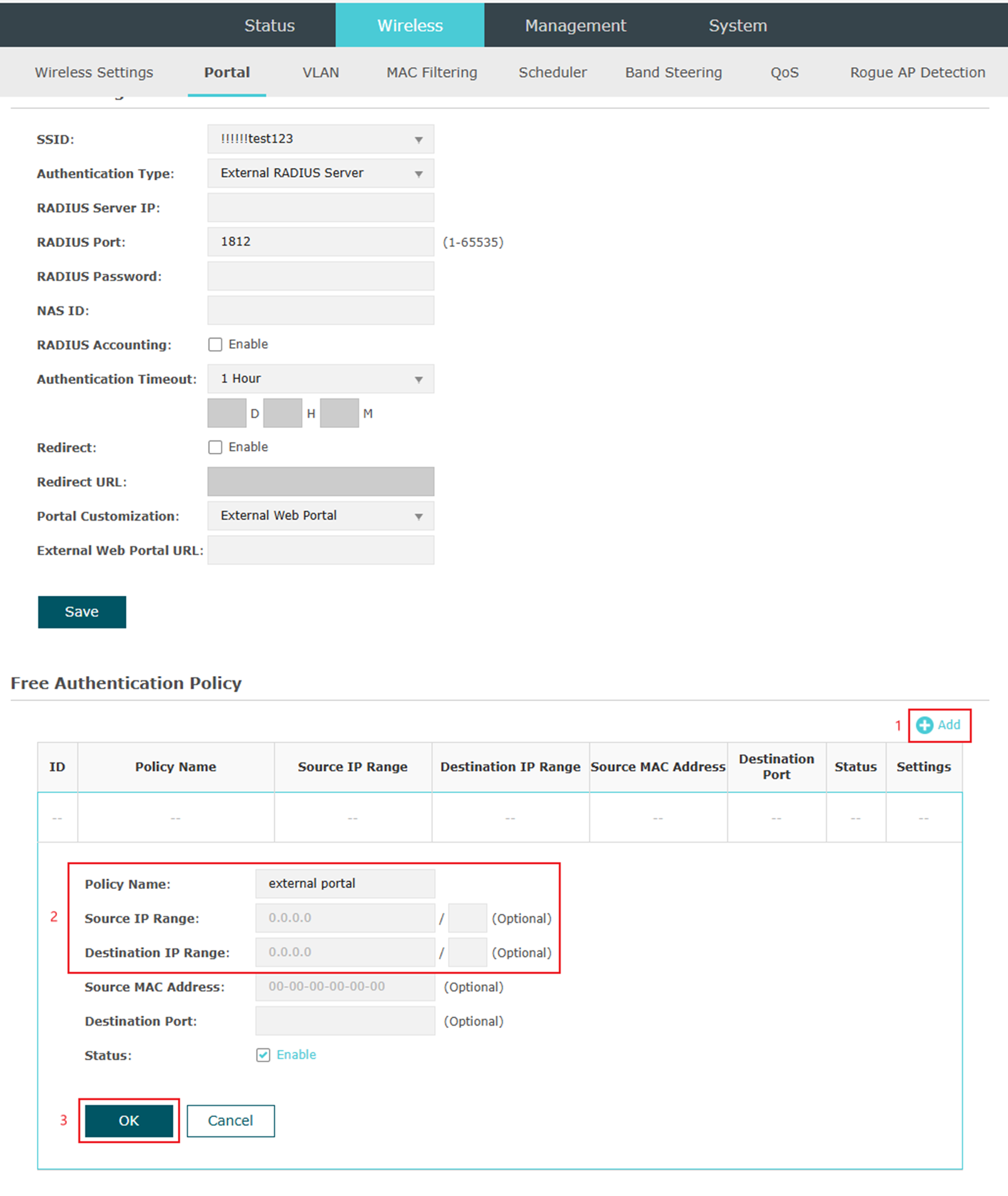Switch to MAC Filtering
This screenshot has width=1008, height=1196.
click(431, 72)
